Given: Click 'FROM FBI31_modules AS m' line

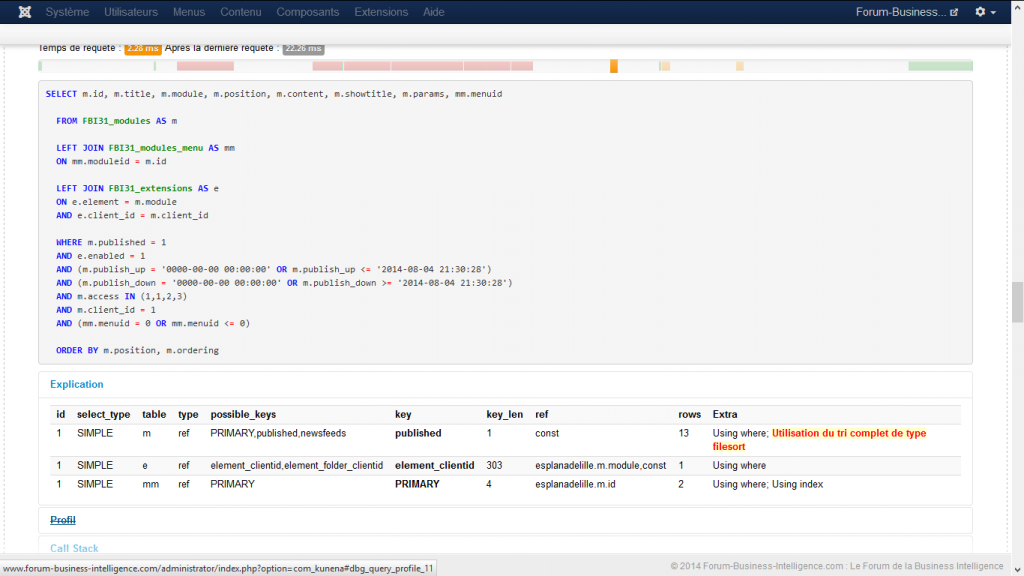Looking at the screenshot, I should pos(116,121).
